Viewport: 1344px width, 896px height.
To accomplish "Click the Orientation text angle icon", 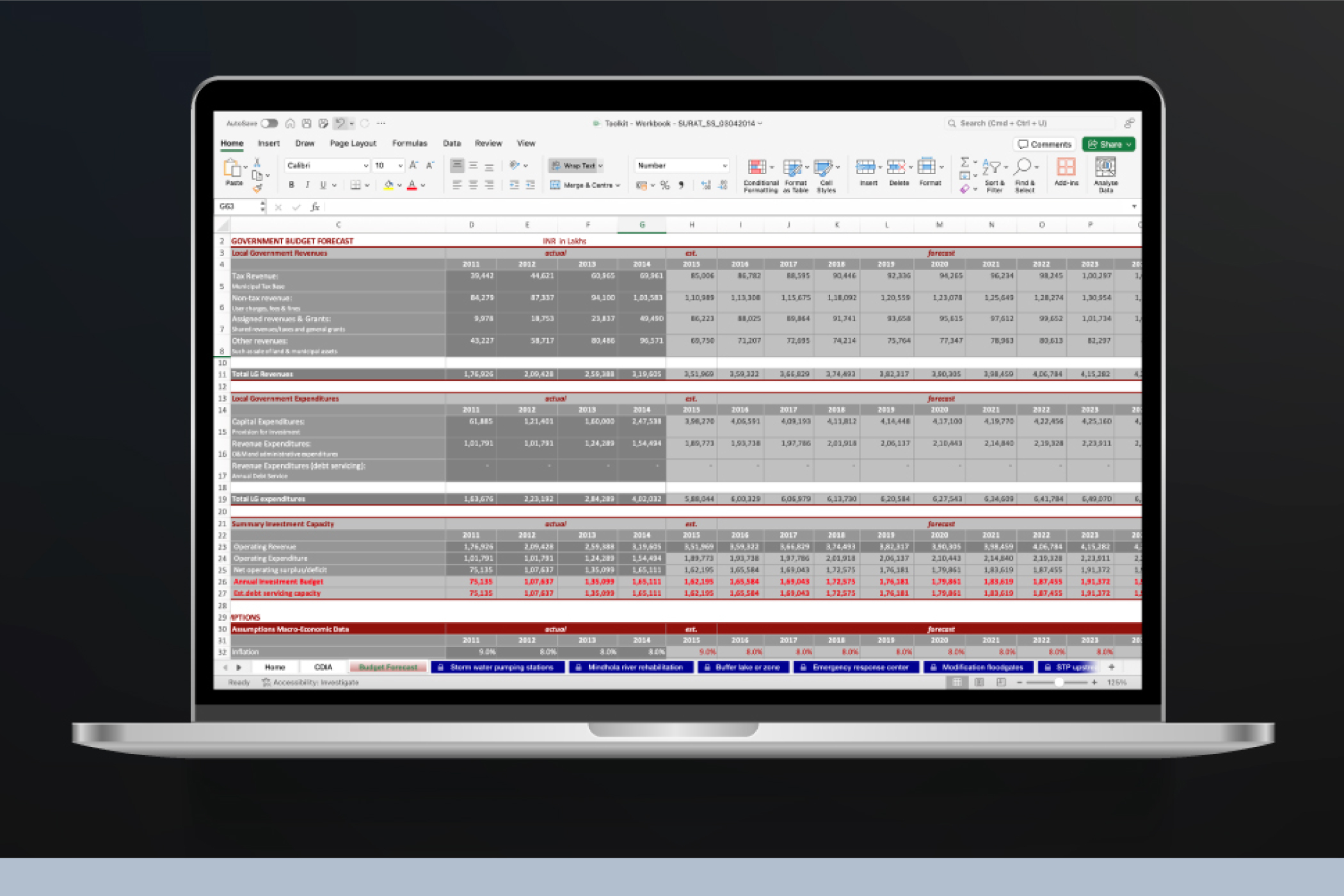I will point(515,166).
